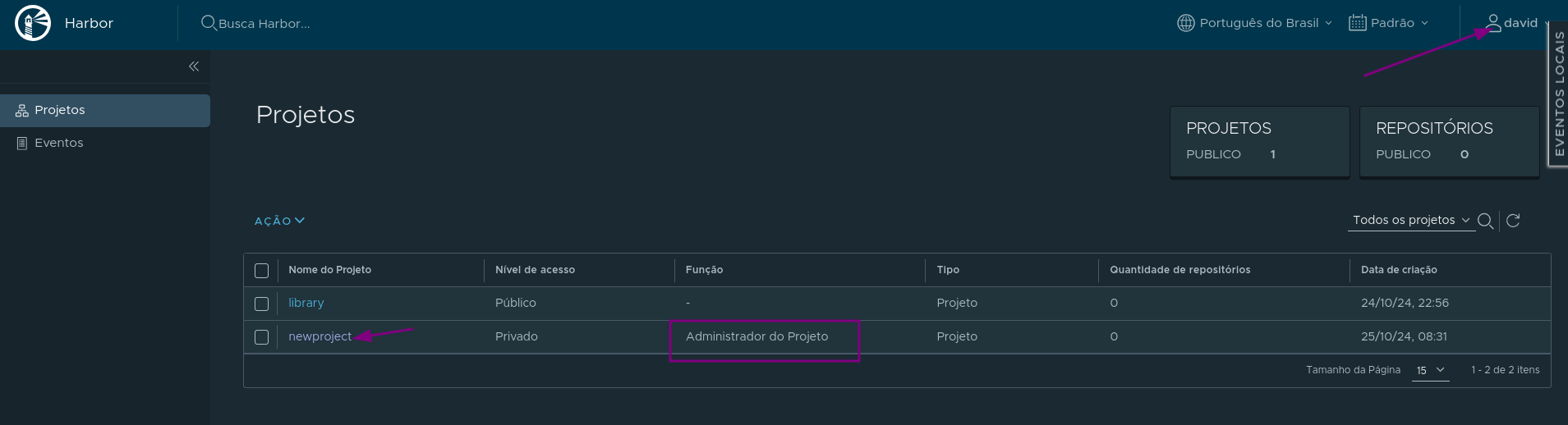Expand the Todos os projetos filter
This screenshot has width=1568, height=425.
[1410, 220]
